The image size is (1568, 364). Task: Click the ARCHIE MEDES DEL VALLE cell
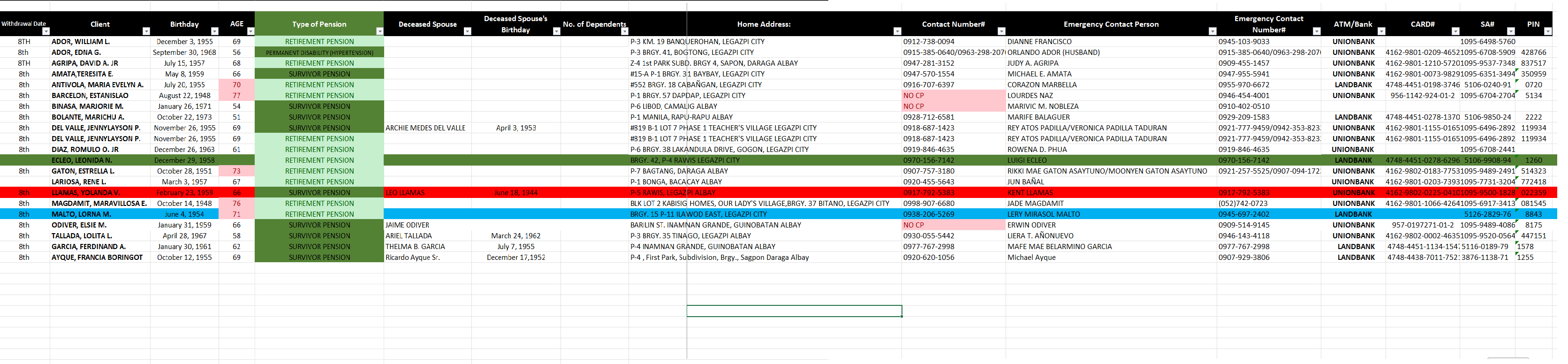tap(425, 128)
